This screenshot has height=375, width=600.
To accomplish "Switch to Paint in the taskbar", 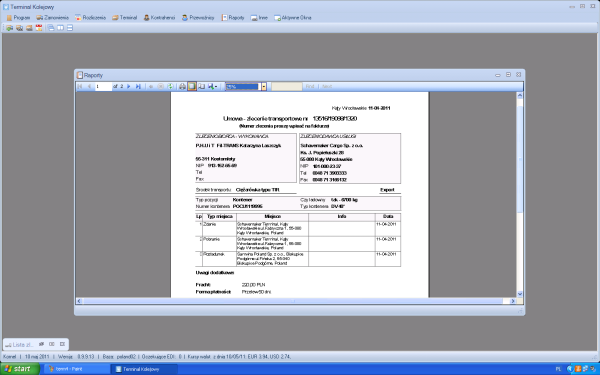I will coord(77,369).
